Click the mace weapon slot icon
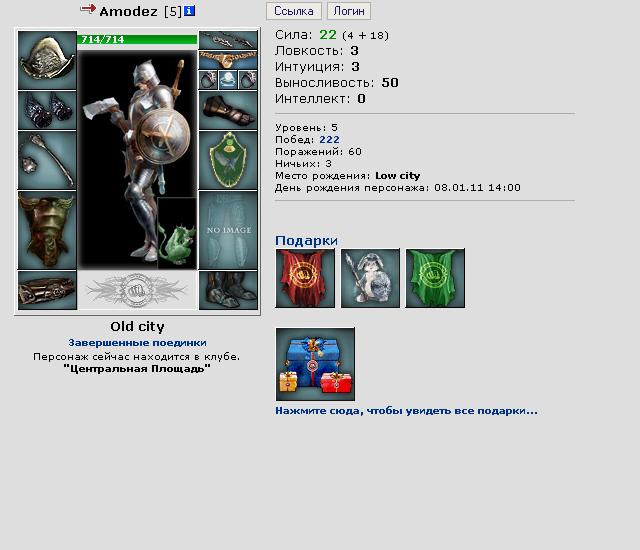640x550 pixels. tap(47, 161)
